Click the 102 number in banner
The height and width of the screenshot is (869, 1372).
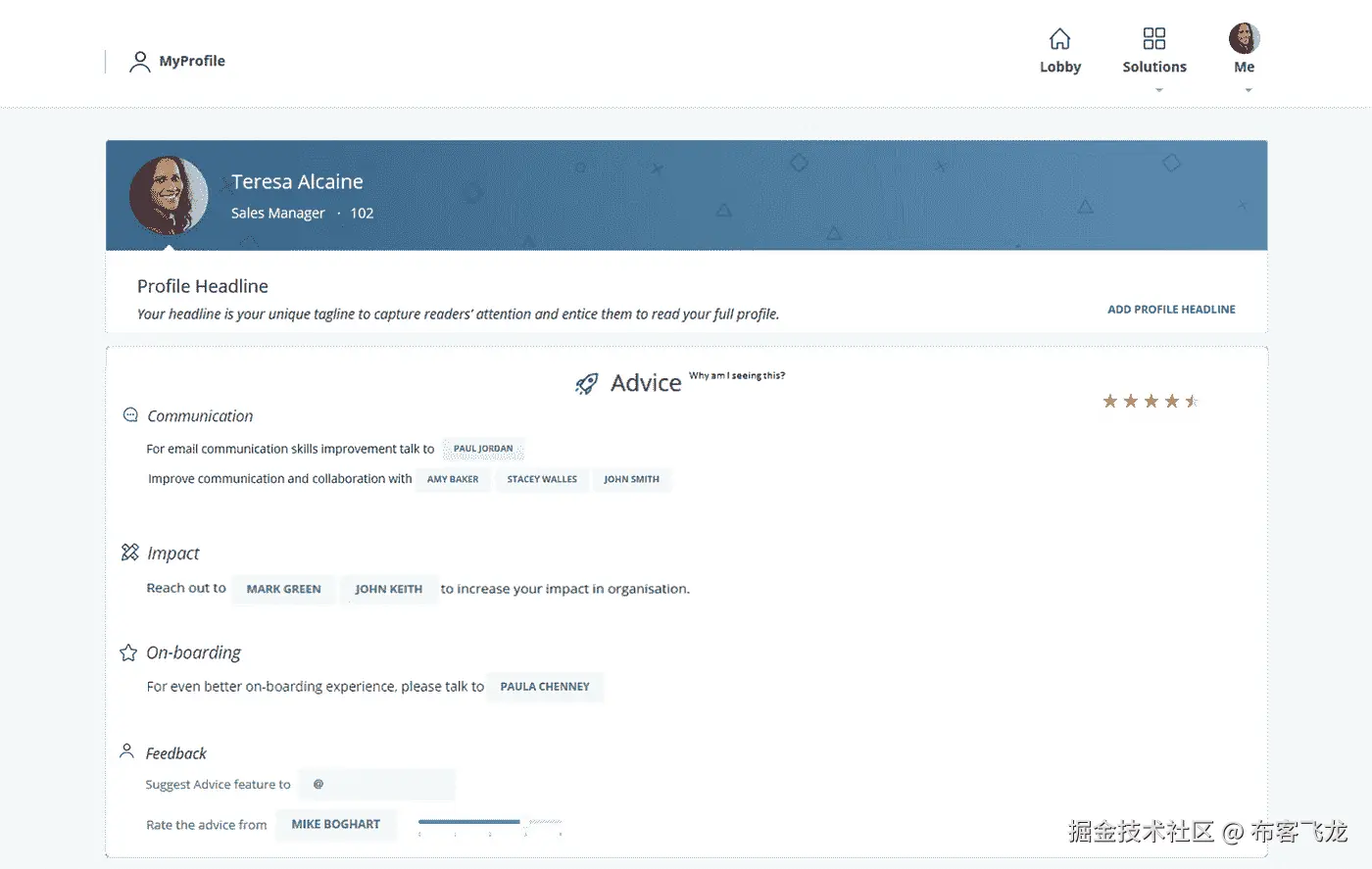(x=362, y=214)
